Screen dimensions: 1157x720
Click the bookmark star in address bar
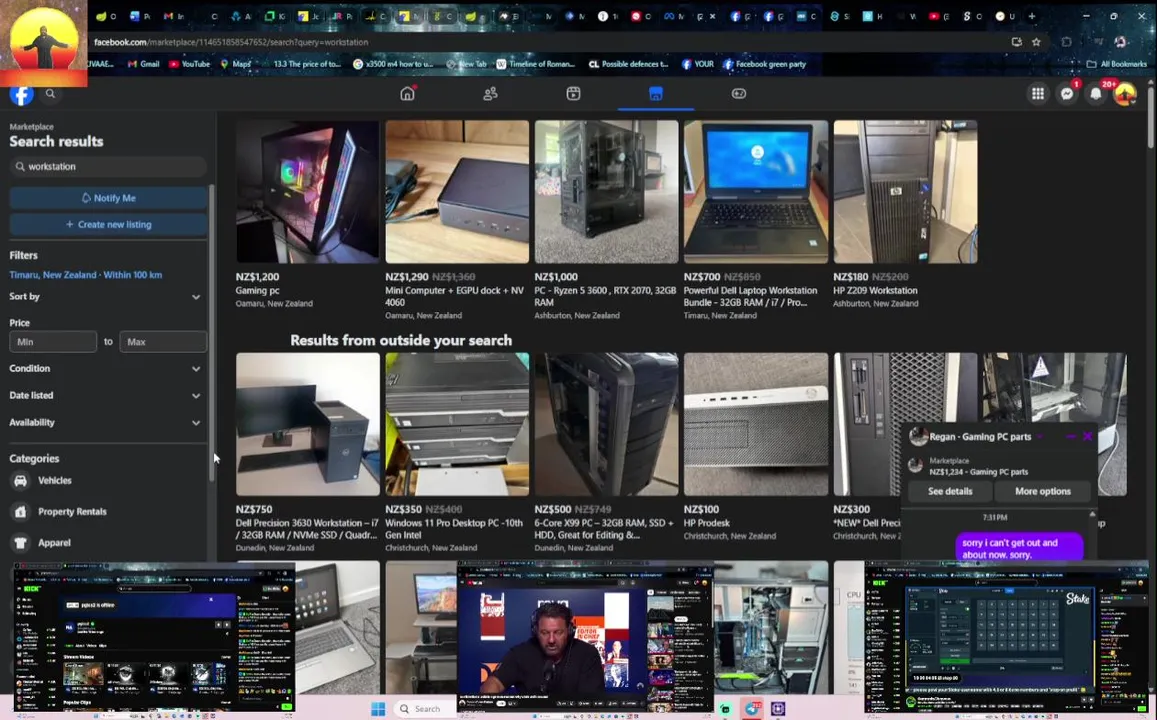coord(1036,42)
